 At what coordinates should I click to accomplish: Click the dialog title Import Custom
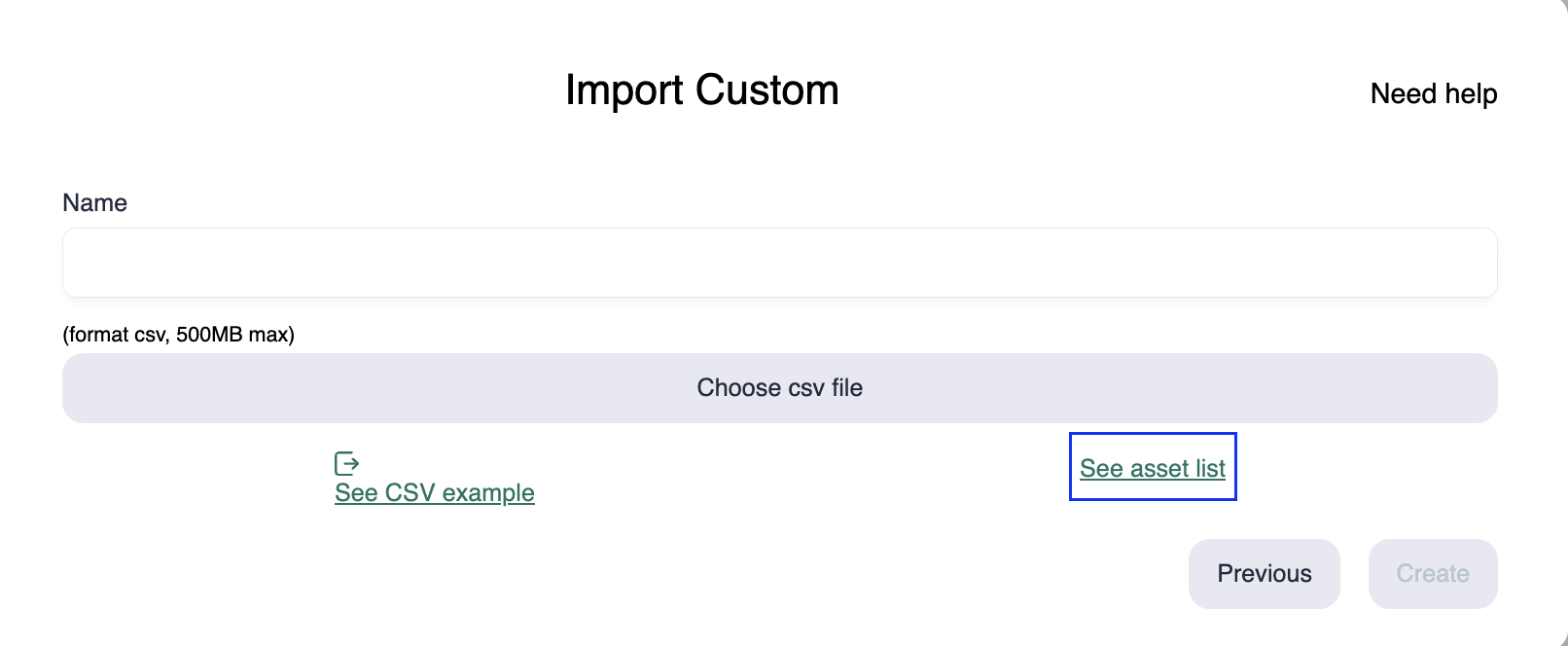click(x=701, y=90)
